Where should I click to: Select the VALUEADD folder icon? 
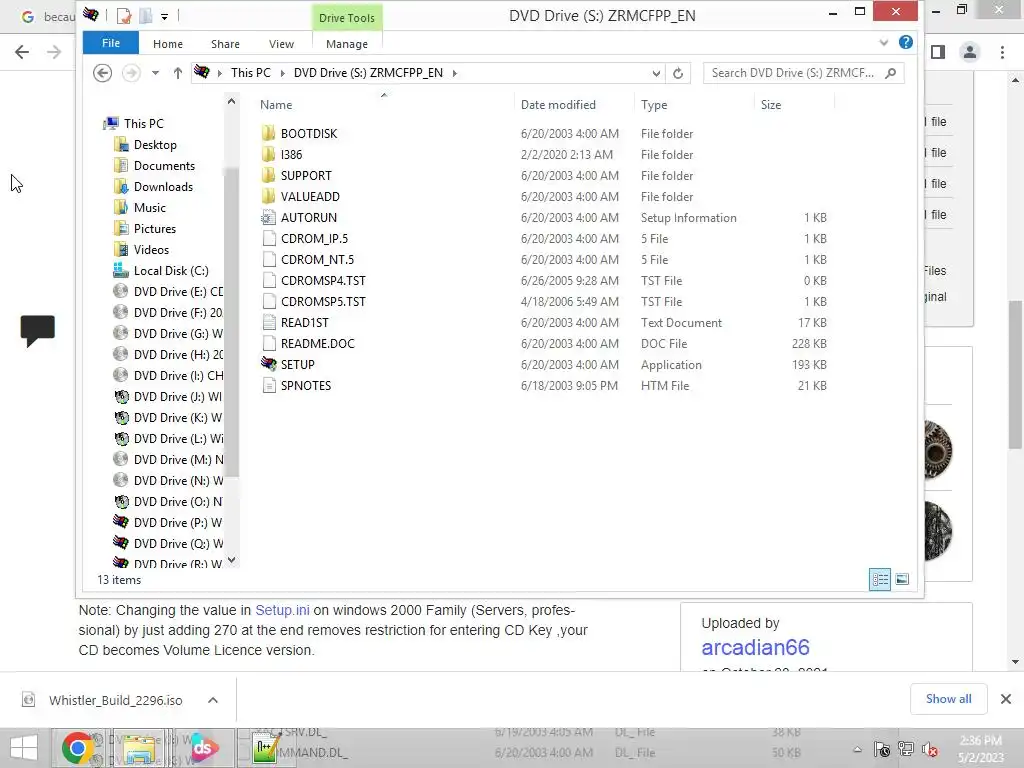pyautogui.click(x=268, y=196)
